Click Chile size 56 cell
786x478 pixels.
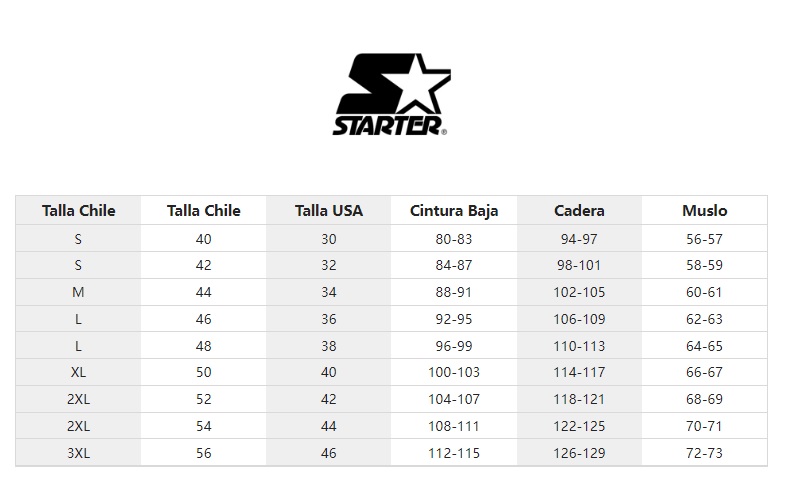pos(204,453)
